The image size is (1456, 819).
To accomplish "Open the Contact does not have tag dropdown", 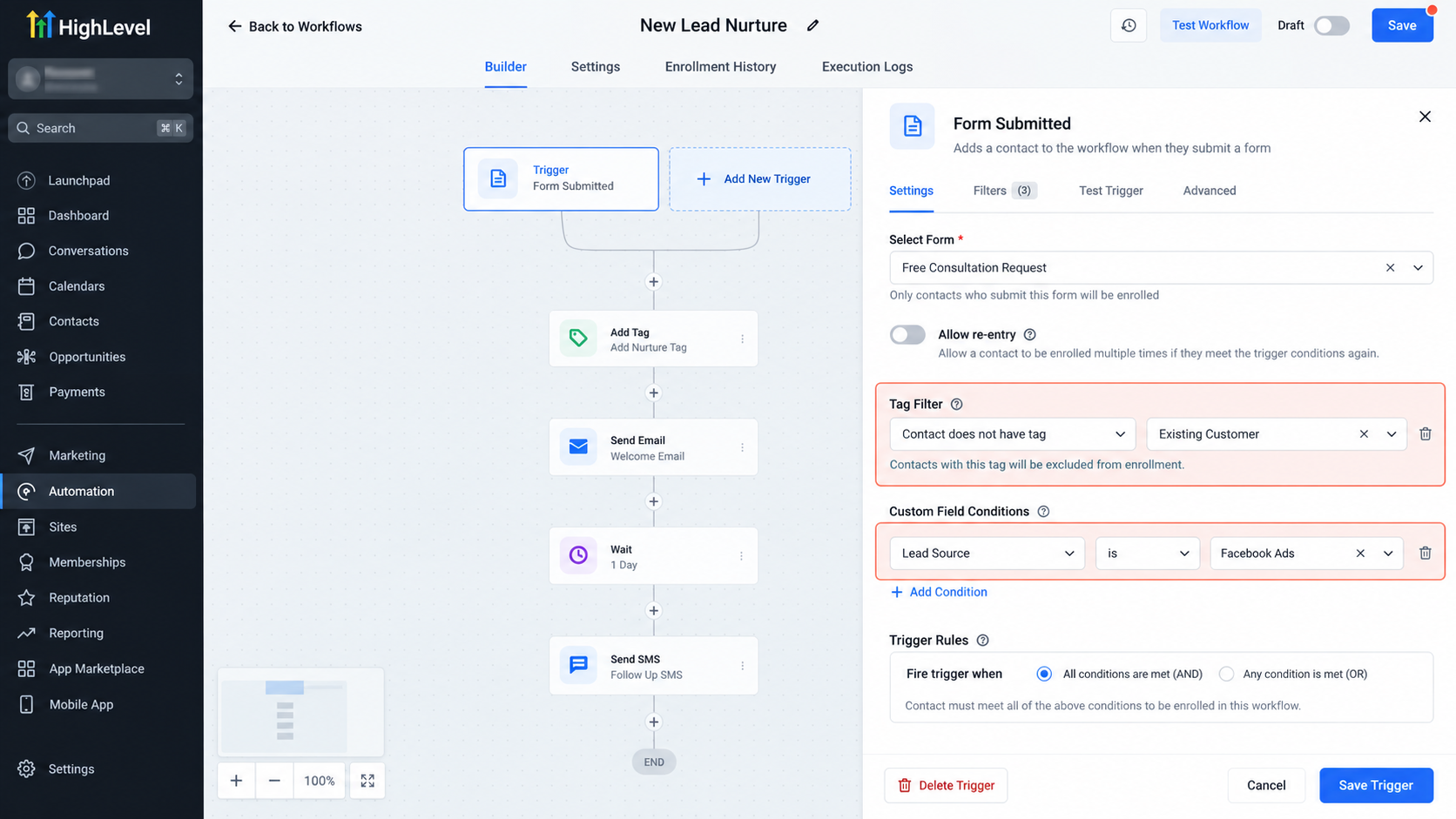I will (1012, 434).
